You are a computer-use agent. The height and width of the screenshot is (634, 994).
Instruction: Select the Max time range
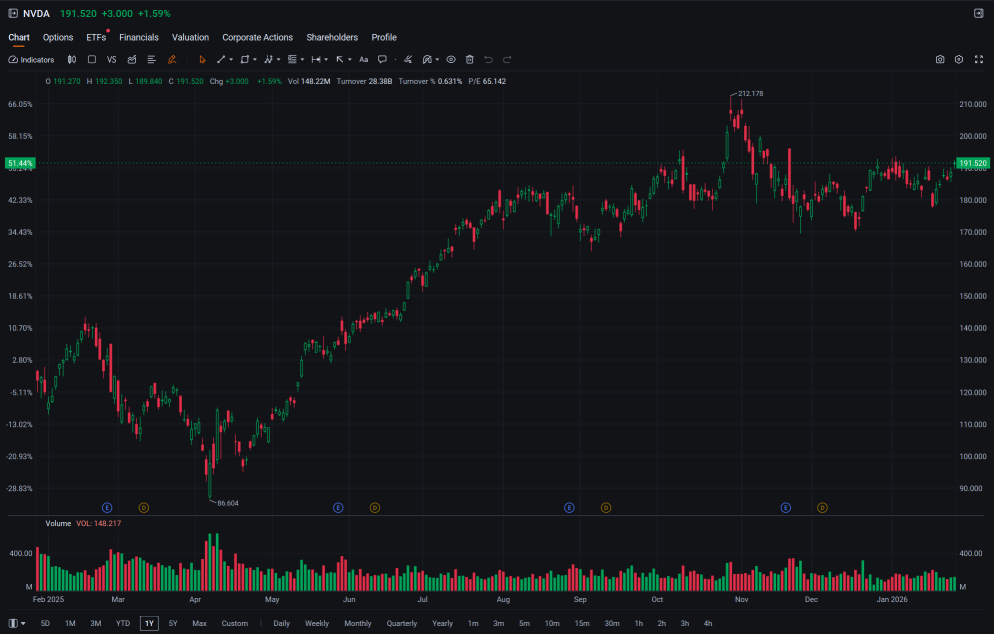(x=199, y=624)
